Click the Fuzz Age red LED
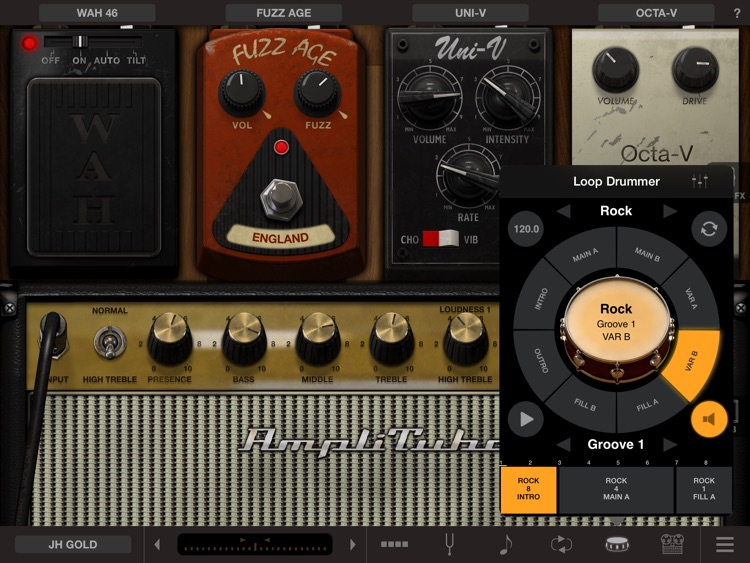The image size is (750, 563). pyautogui.click(x=281, y=147)
